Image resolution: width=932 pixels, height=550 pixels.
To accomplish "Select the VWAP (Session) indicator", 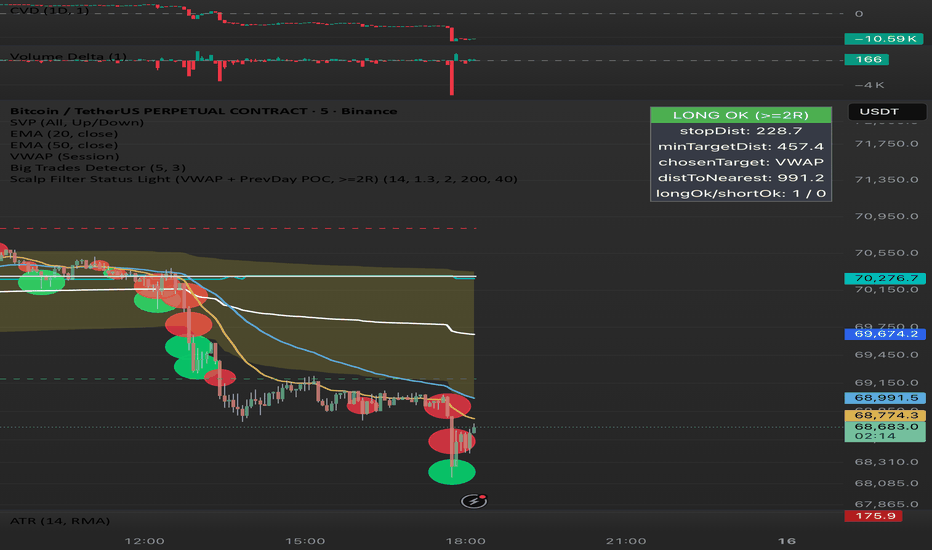I will click(x=65, y=156).
